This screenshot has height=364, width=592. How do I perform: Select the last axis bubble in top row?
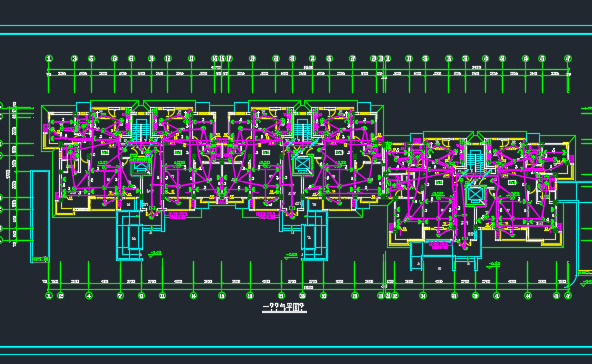568,59
